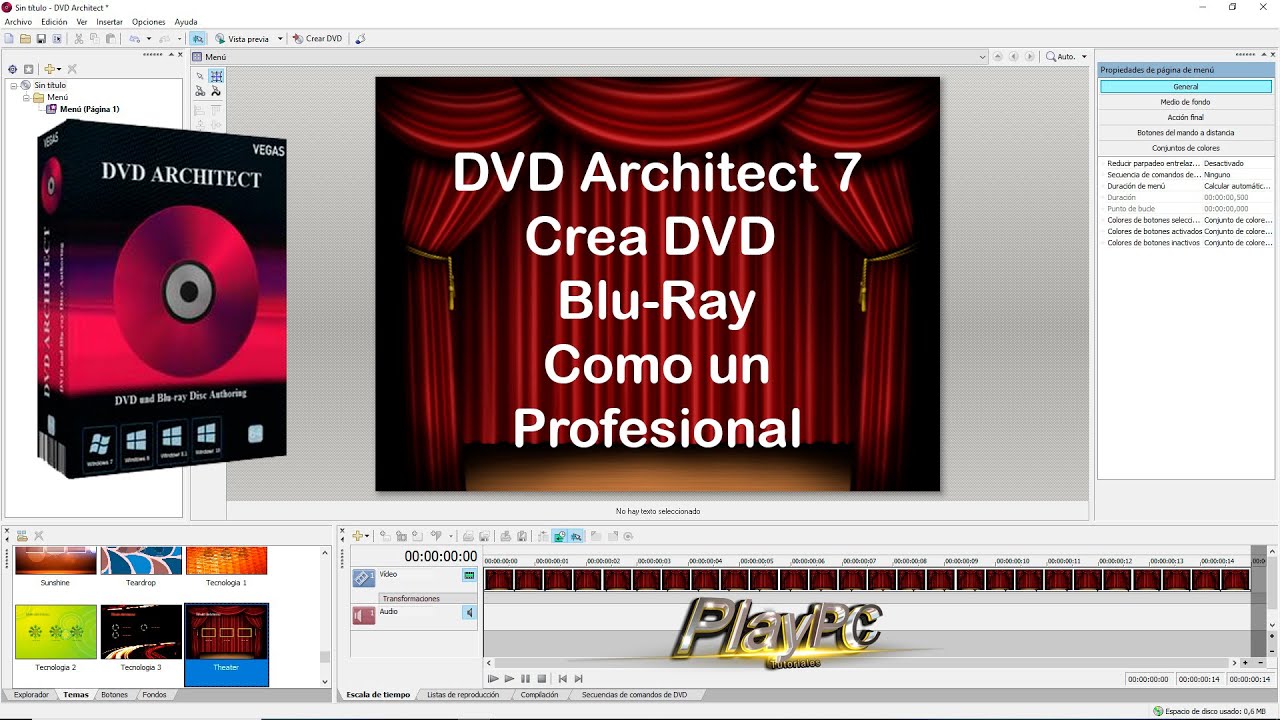
Task: Select Menú (Página 1) in tree
Action: click(89, 109)
